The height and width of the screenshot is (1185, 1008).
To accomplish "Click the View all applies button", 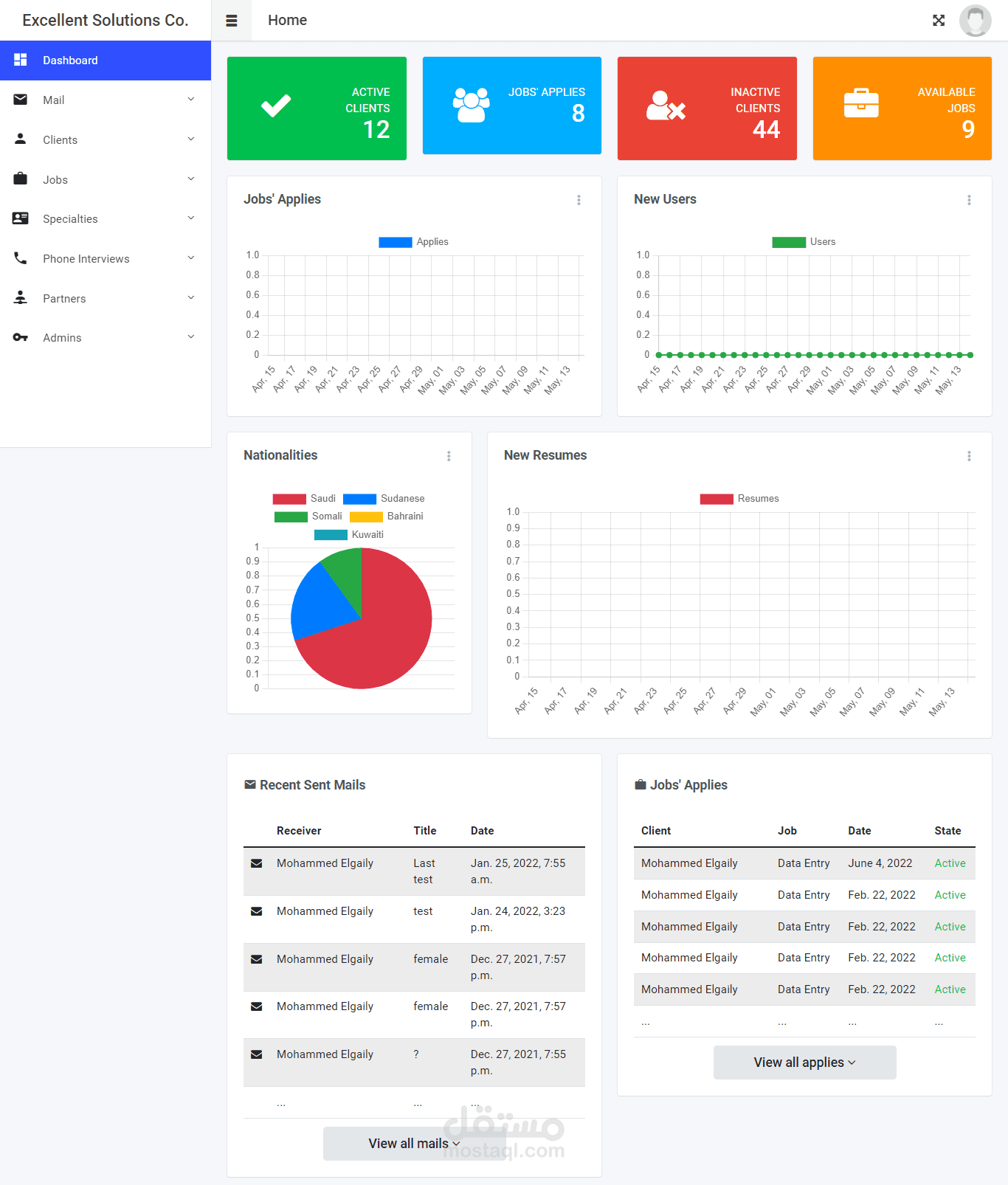I will 804,1063.
